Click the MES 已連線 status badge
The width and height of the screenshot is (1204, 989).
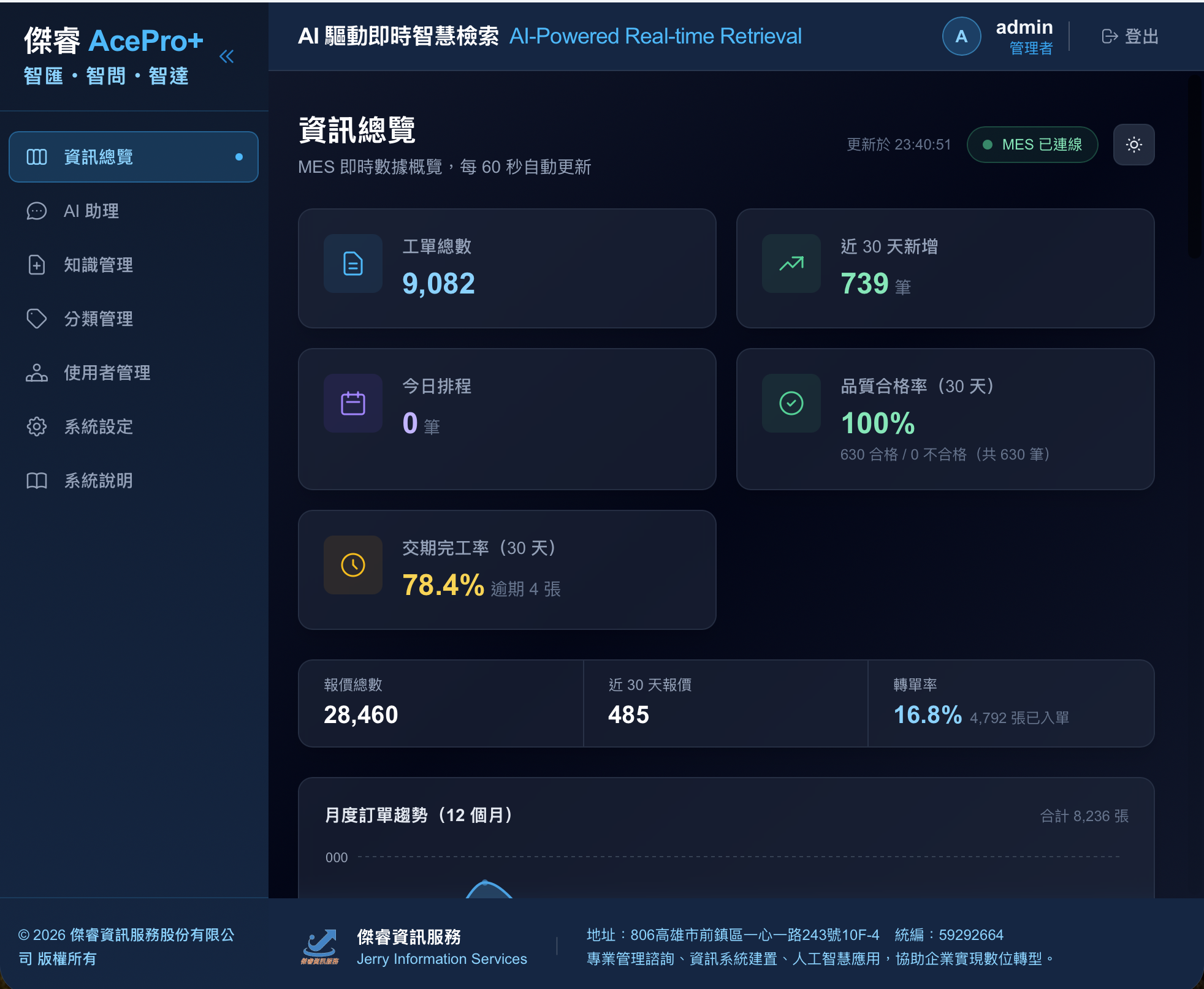(x=1032, y=145)
